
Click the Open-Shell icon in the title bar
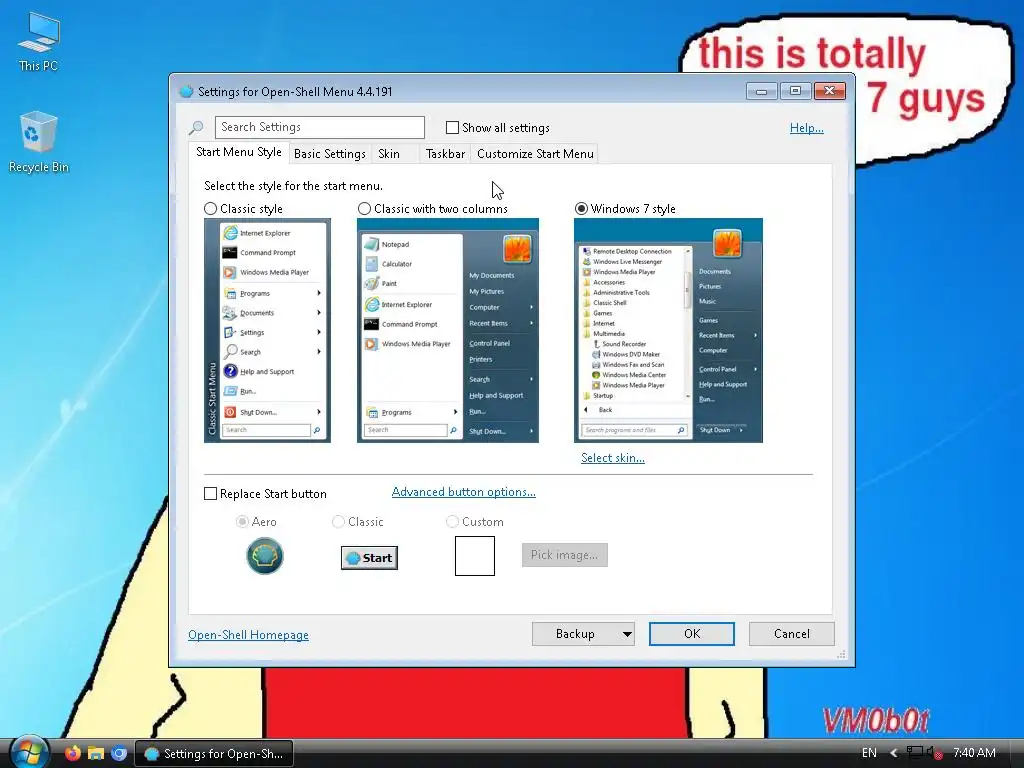[x=186, y=91]
